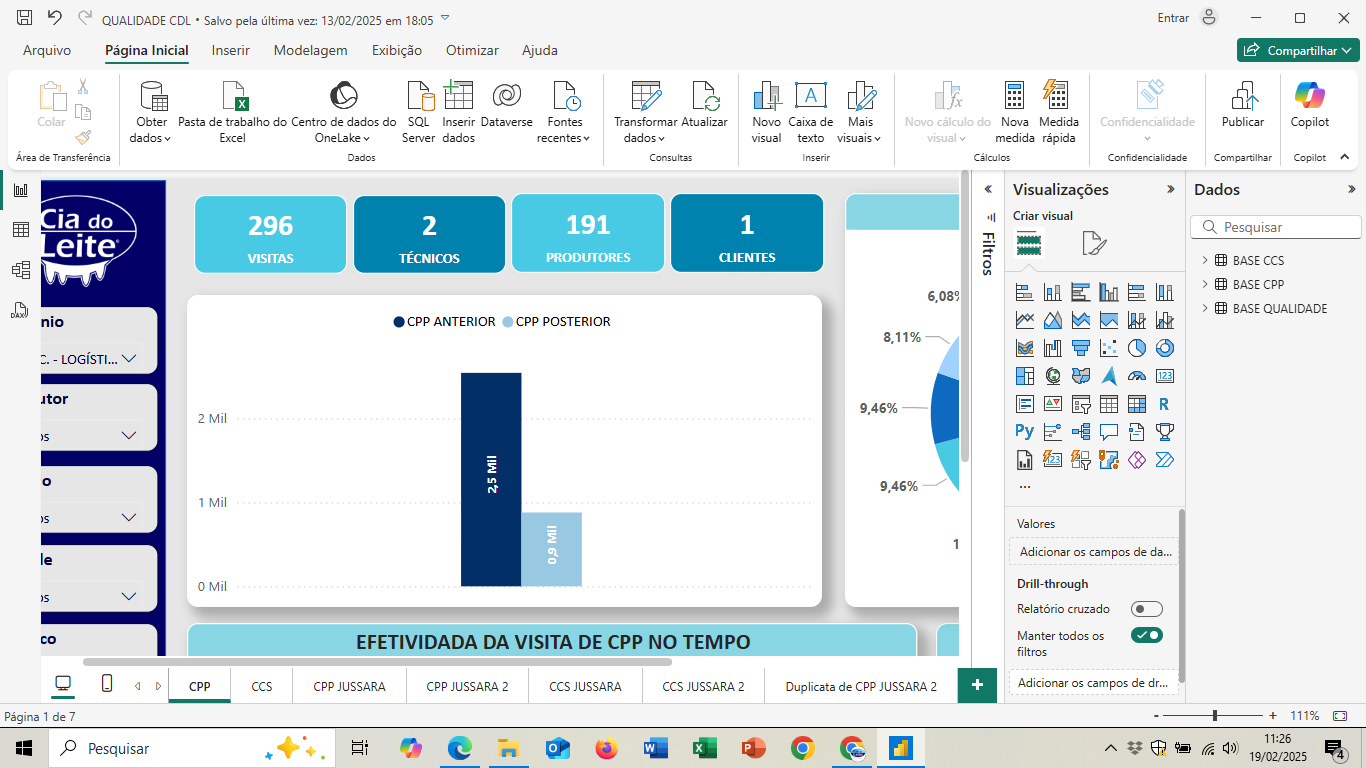Toggle Relatório cruzado switch
The width and height of the screenshot is (1366, 768).
pyautogui.click(x=1147, y=609)
